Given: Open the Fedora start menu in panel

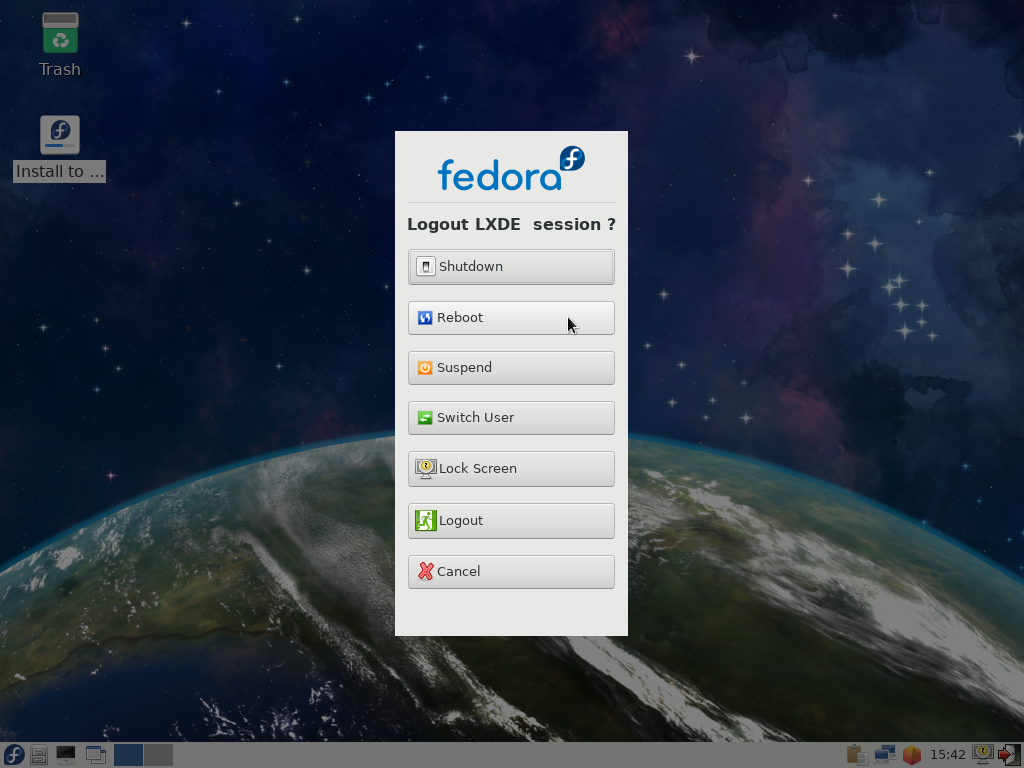Looking at the screenshot, I should click(14, 755).
